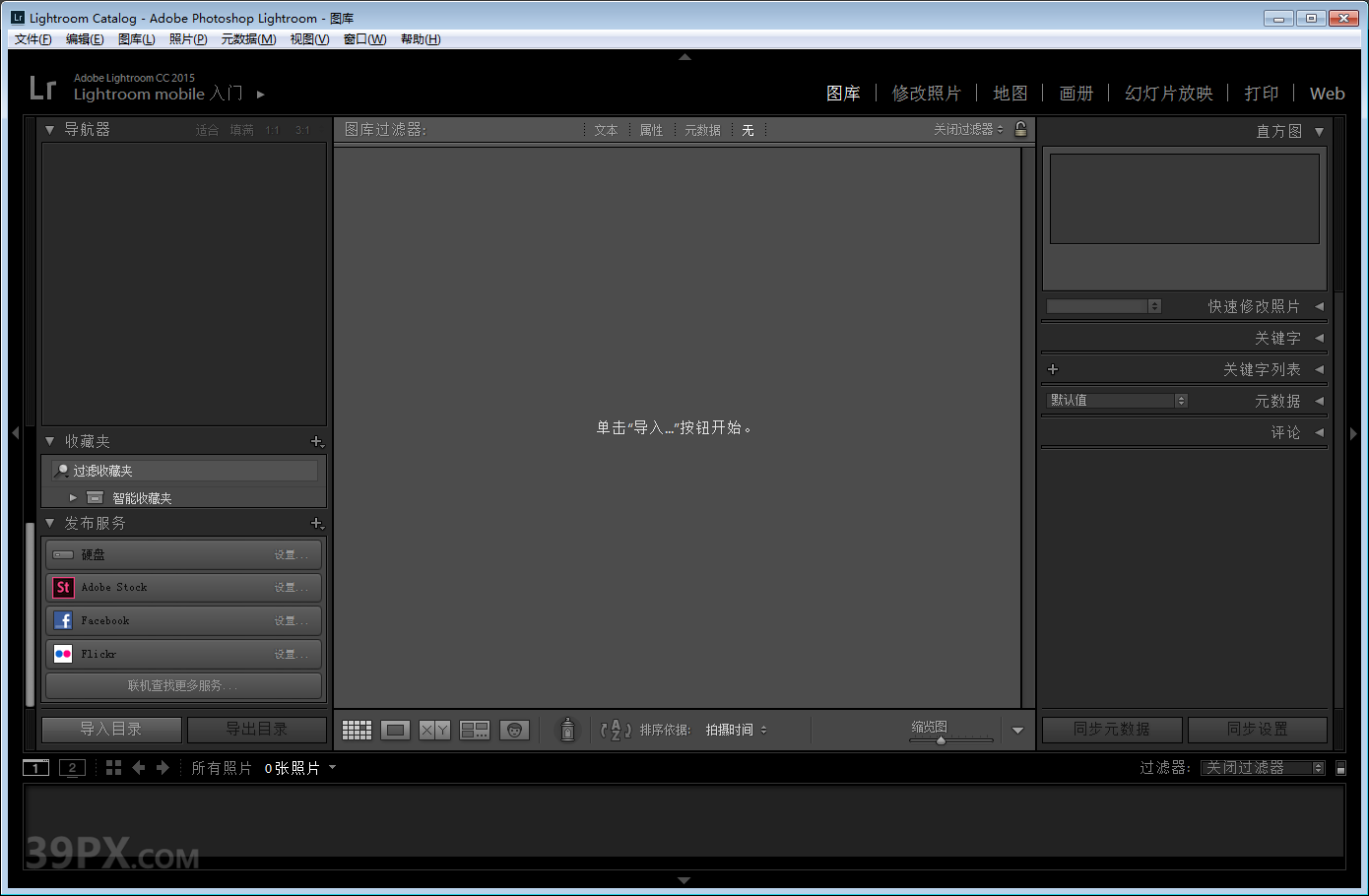Switch to Slideshow module 幻灯片放映
Screen dimensions: 1369x896
coord(1168,94)
